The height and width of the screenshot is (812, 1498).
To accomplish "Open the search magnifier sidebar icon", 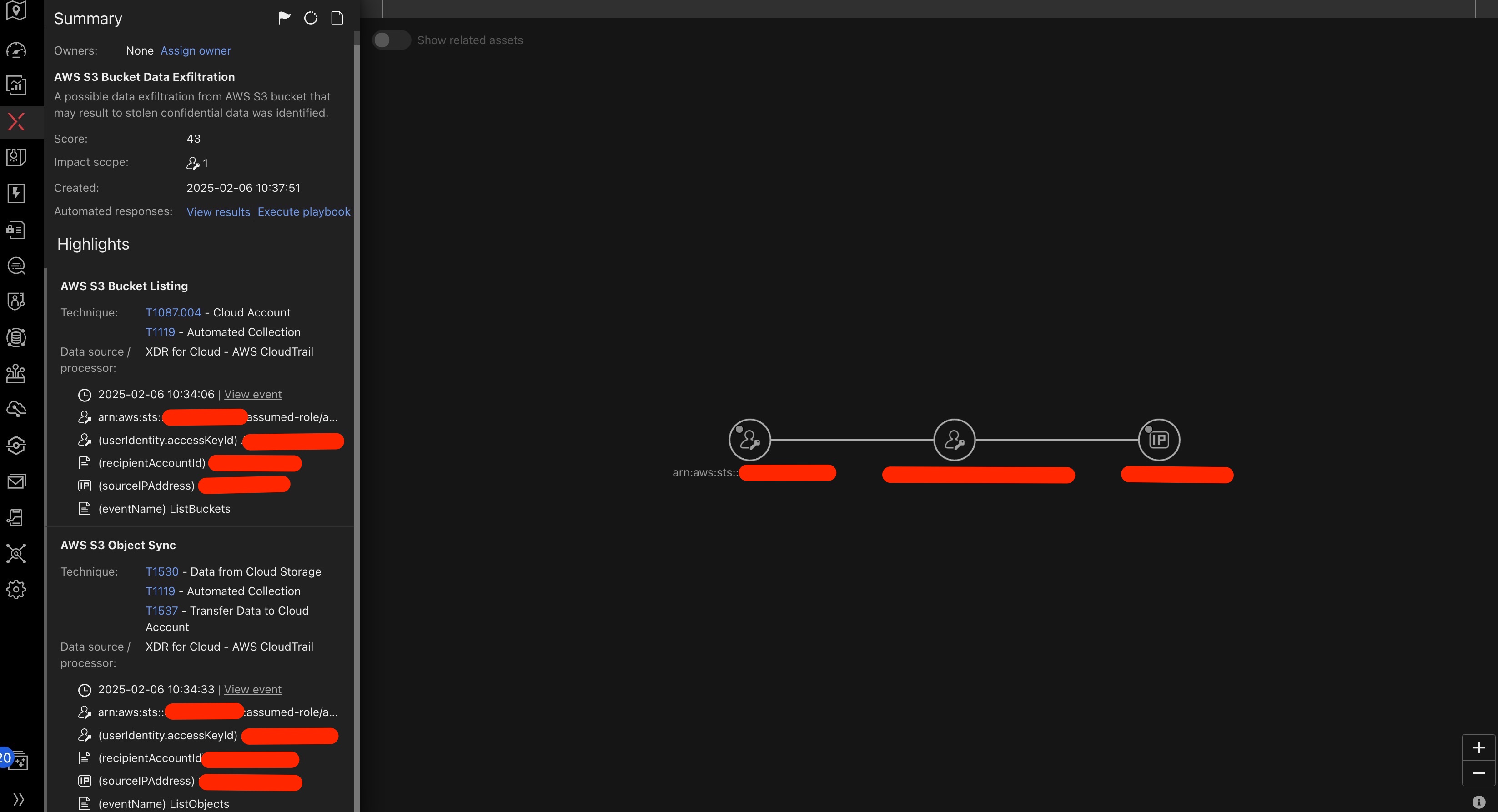I will point(16,266).
